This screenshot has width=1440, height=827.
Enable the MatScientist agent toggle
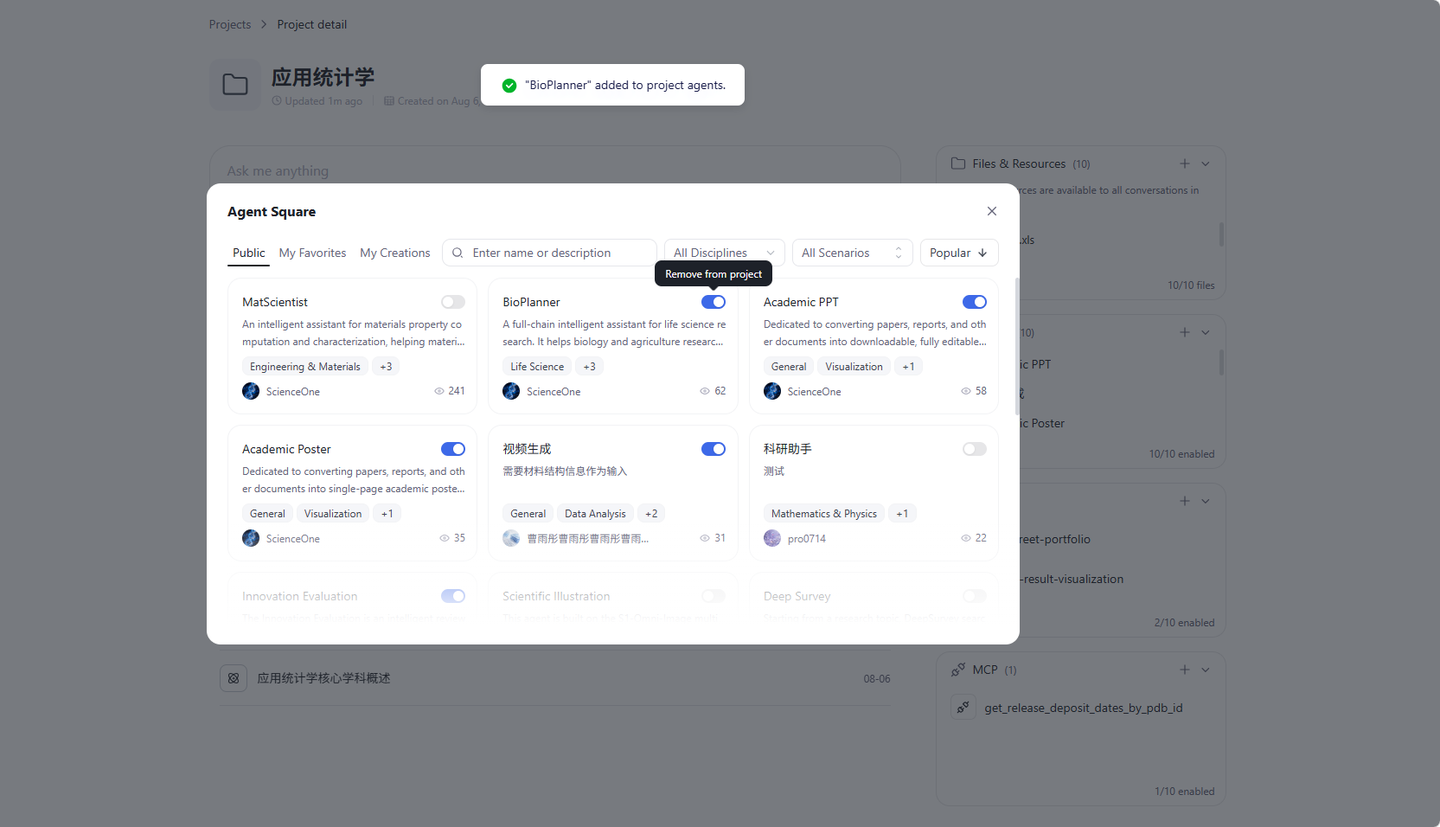pyautogui.click(x=453, y=302)
